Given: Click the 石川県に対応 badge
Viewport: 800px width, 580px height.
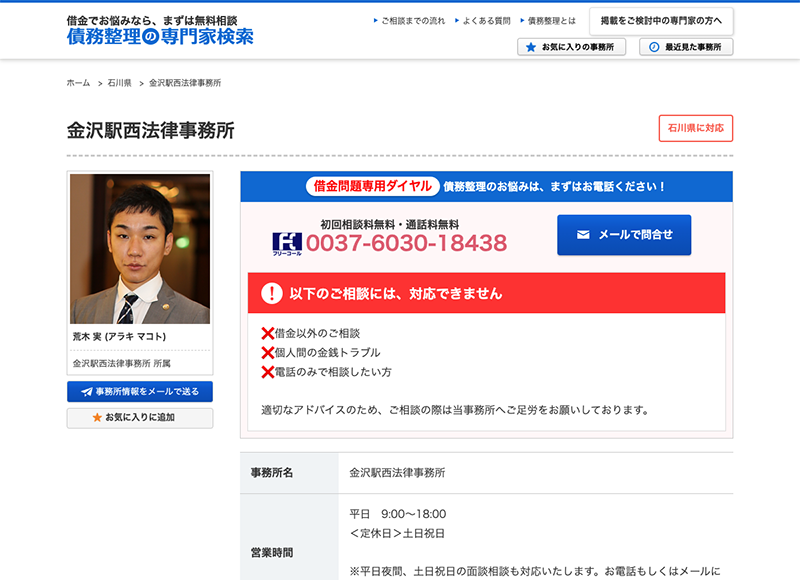Looking at the screenshot, I should tap(695, 128).
